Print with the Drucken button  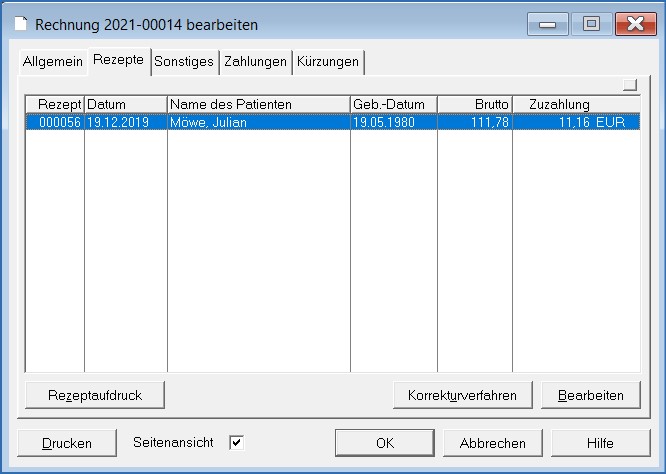coord(67,443)
